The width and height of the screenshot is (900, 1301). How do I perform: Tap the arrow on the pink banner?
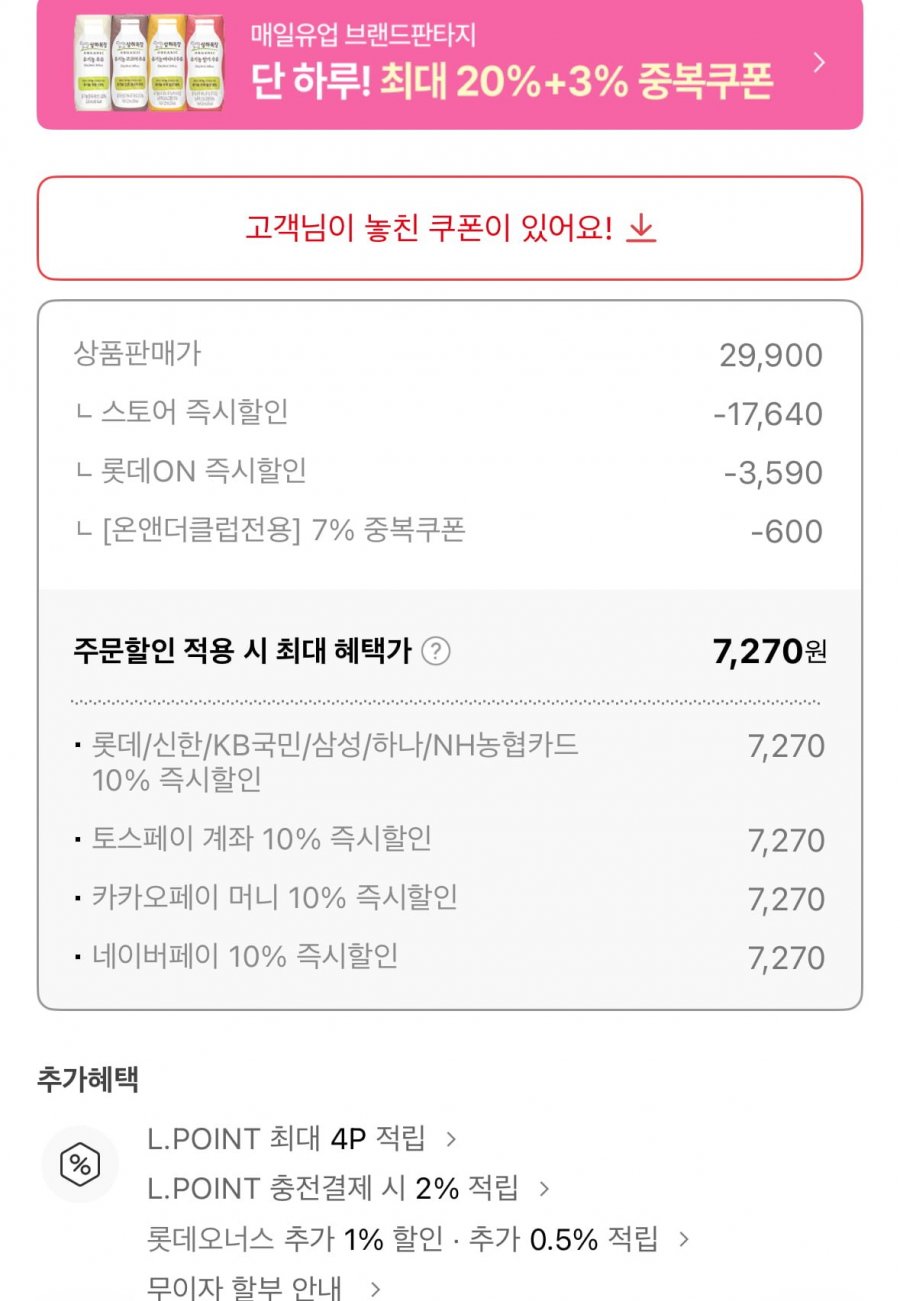coord(819,63)
